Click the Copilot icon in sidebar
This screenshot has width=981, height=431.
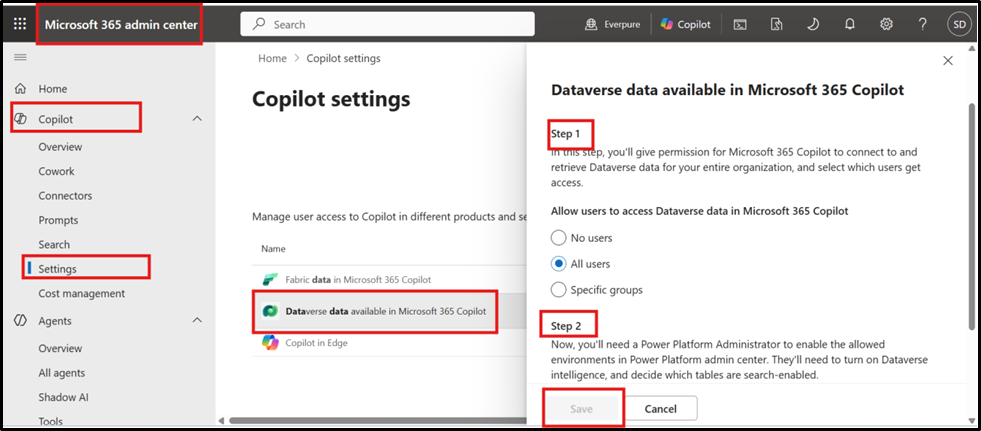21,119
